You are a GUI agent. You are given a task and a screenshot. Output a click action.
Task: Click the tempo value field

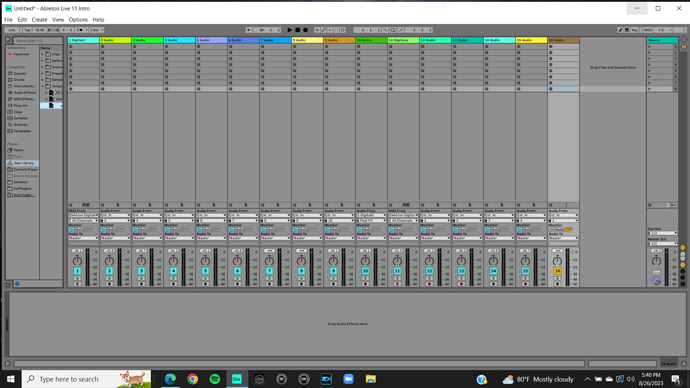tap(40, 30)
